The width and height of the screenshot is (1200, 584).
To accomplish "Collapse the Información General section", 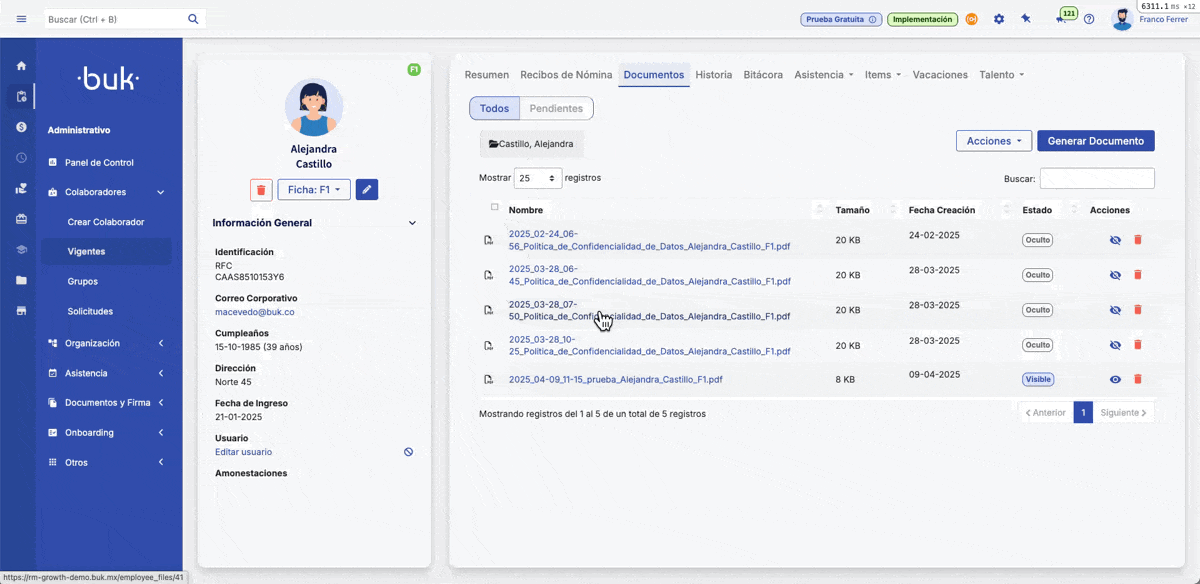I will (412, 223).
